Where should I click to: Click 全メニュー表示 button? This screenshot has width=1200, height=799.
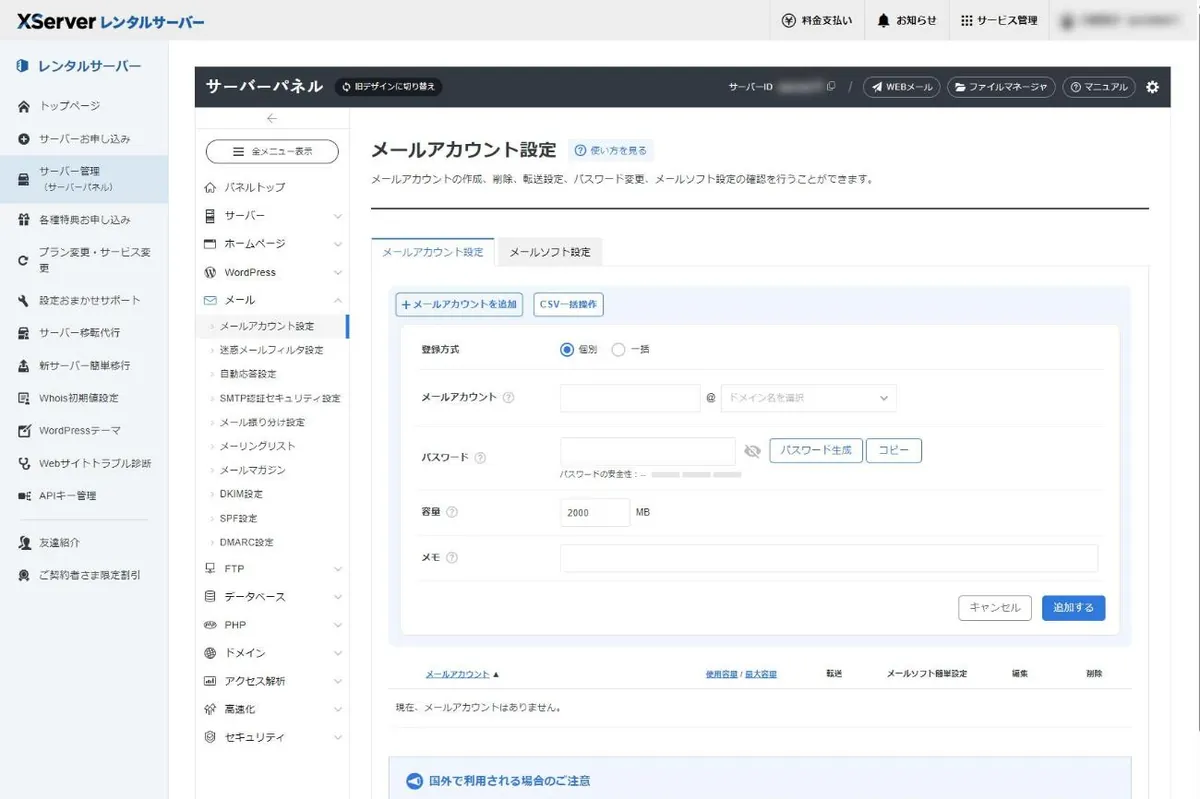272,152
